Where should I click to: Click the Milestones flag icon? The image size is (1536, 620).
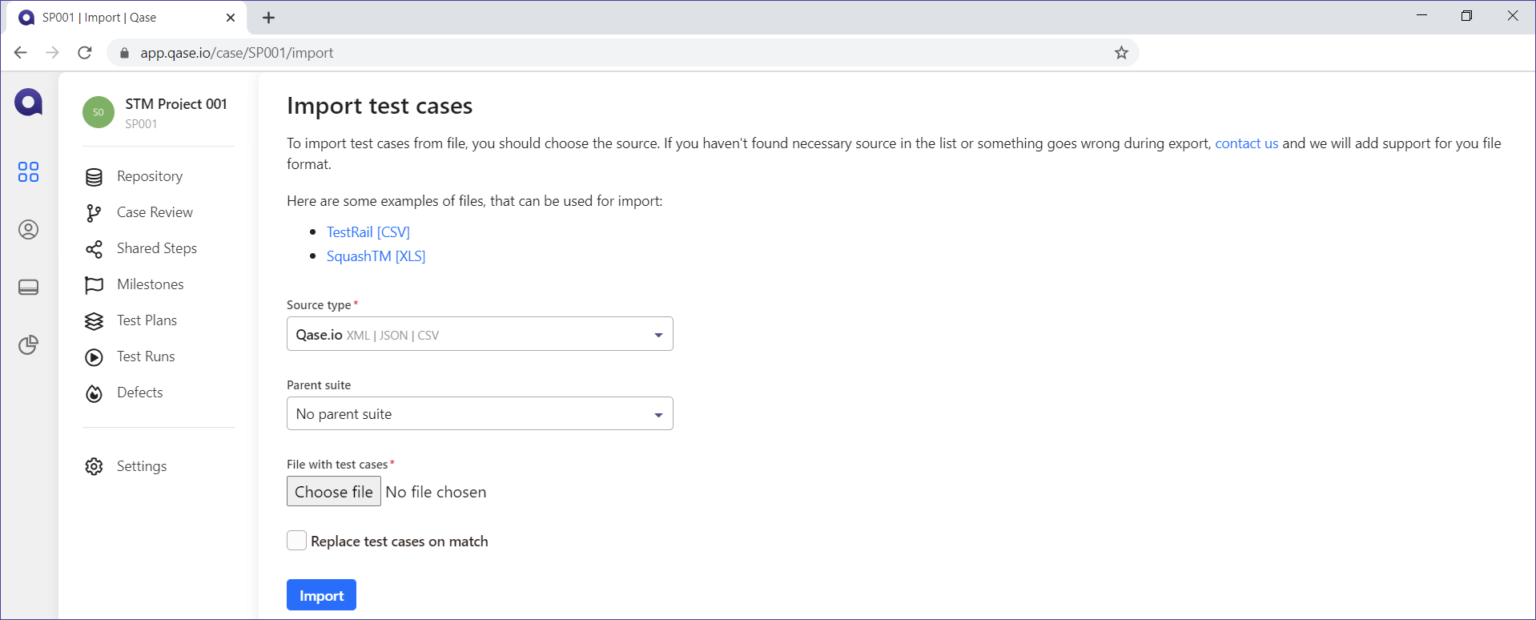point(93,284)
